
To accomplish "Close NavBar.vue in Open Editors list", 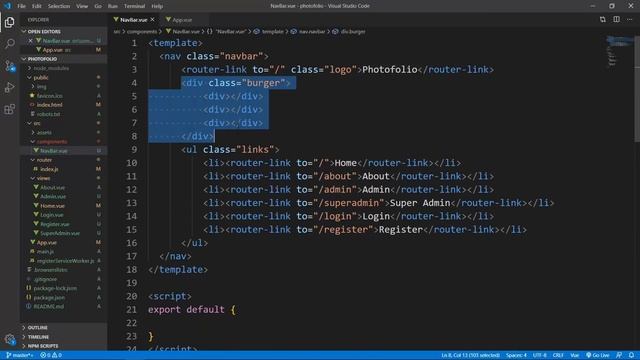I will [x=30, y=41].
